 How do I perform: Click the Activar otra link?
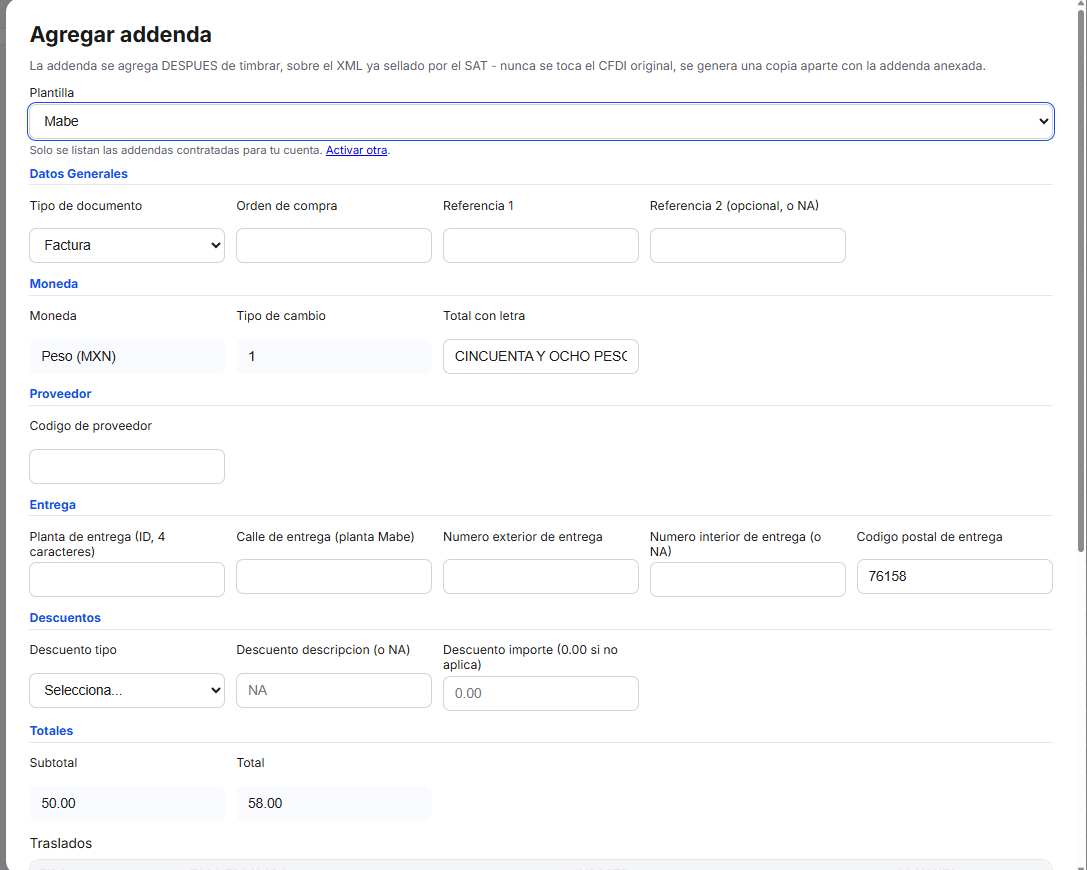point(356,150)
